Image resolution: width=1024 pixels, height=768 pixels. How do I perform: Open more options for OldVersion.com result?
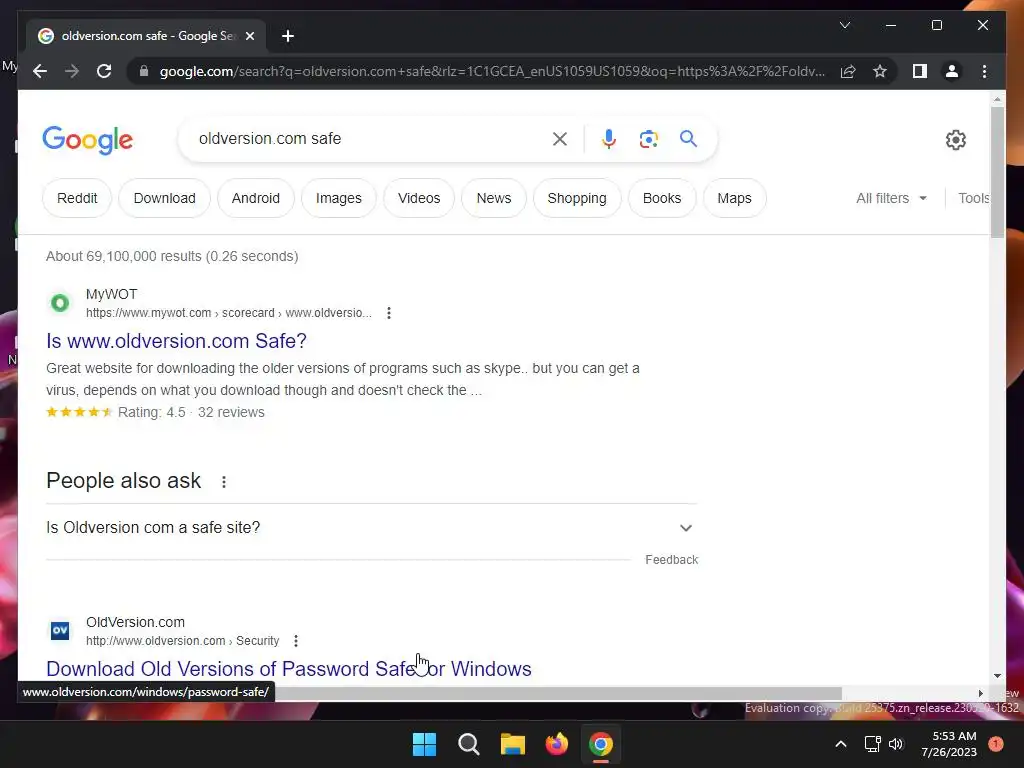click(x=296, y=641)
